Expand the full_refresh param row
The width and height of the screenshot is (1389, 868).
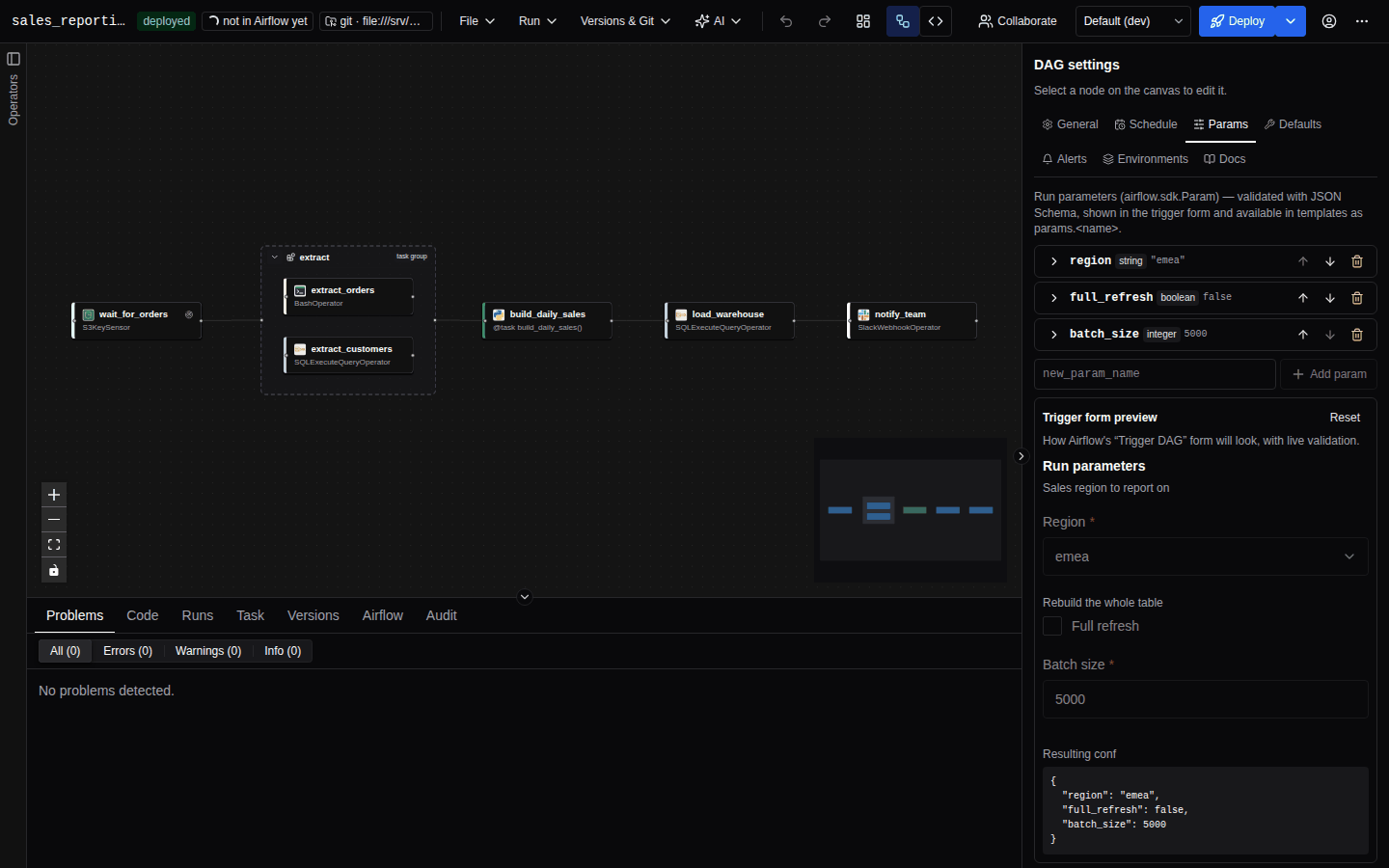click(1054, 298)
